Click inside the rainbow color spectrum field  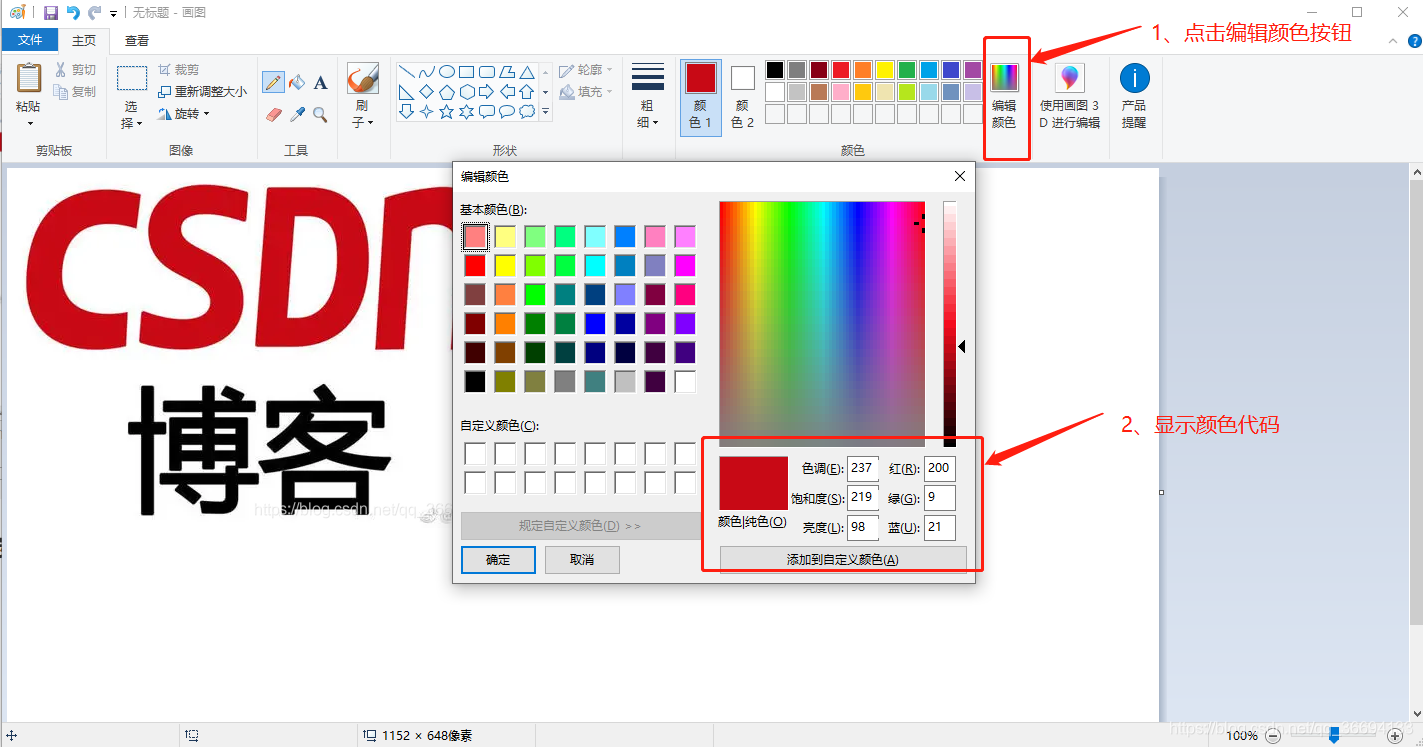[x=822, y=323]
